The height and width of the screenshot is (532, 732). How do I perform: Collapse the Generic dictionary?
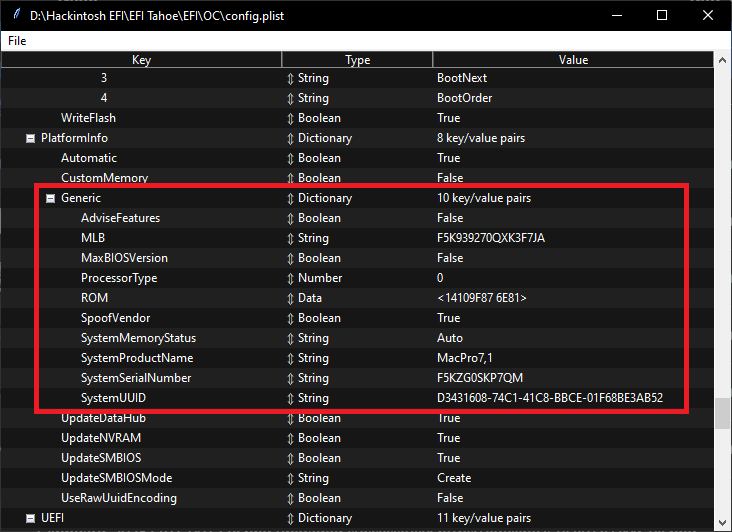(x=50, y=199)
